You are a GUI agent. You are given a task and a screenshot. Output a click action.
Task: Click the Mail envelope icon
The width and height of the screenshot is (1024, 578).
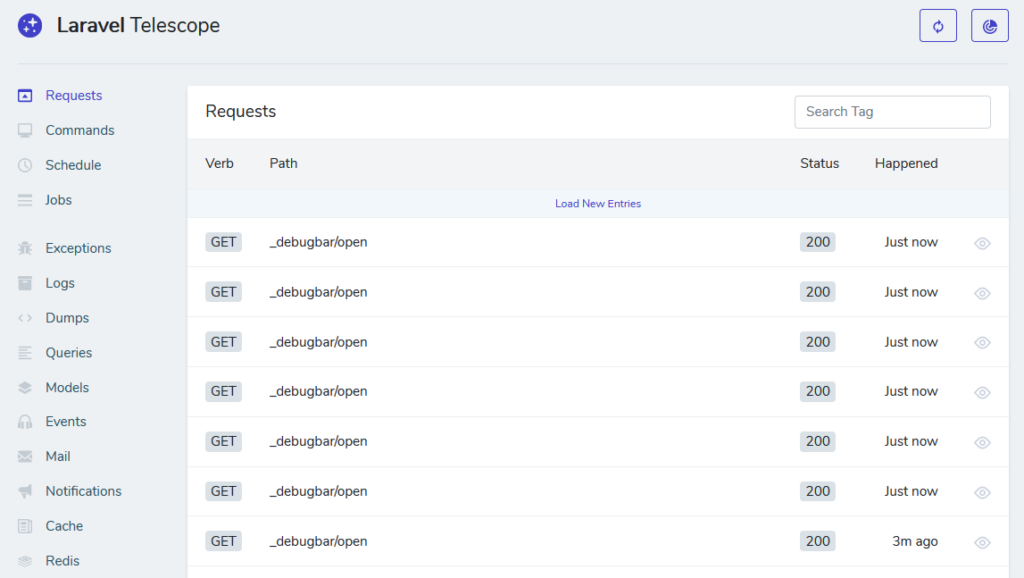pos(25,457)
